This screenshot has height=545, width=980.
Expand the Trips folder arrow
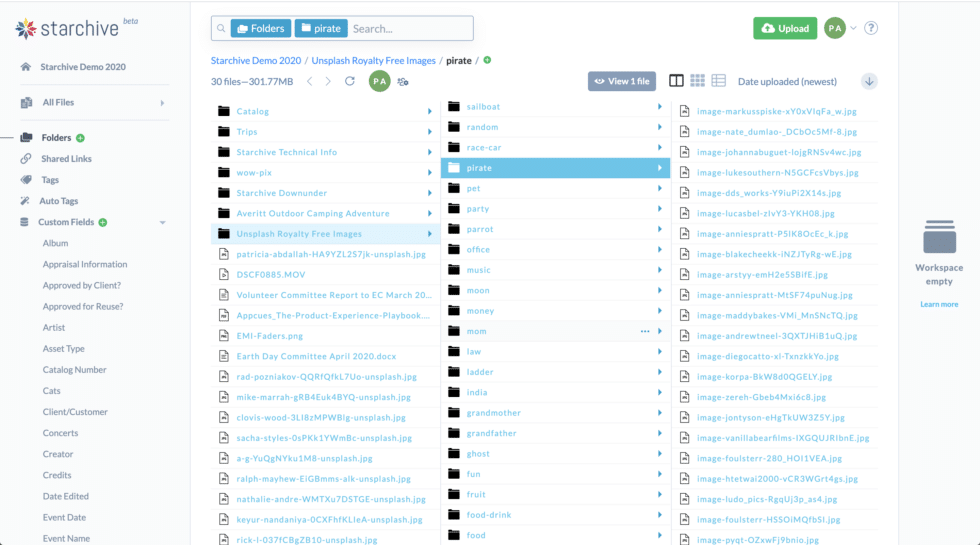(x=429, y=132)
